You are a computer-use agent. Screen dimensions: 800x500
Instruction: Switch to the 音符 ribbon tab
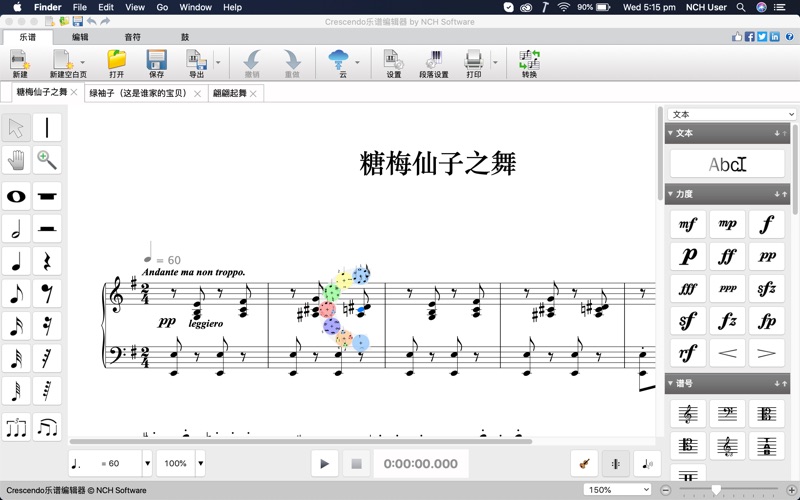click(132, 37)
